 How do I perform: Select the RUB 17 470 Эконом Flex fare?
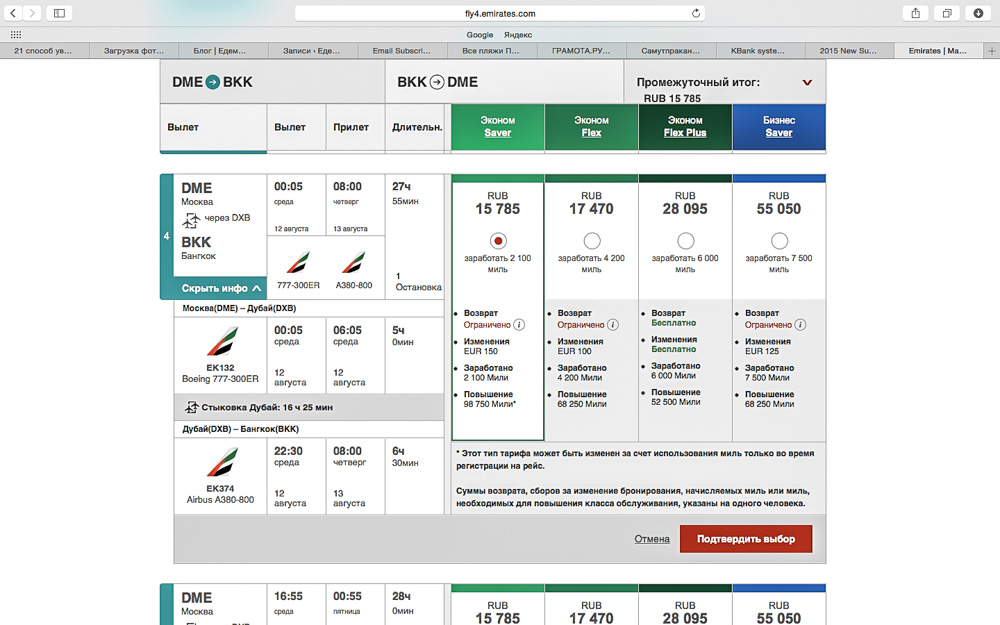[x=591, y=241]
